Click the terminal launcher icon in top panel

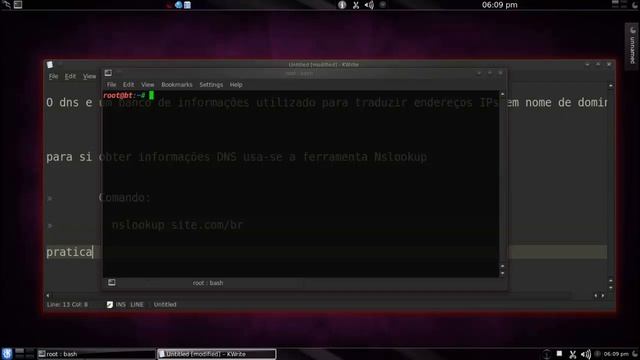pyautogui.click(x=18, y=4)
